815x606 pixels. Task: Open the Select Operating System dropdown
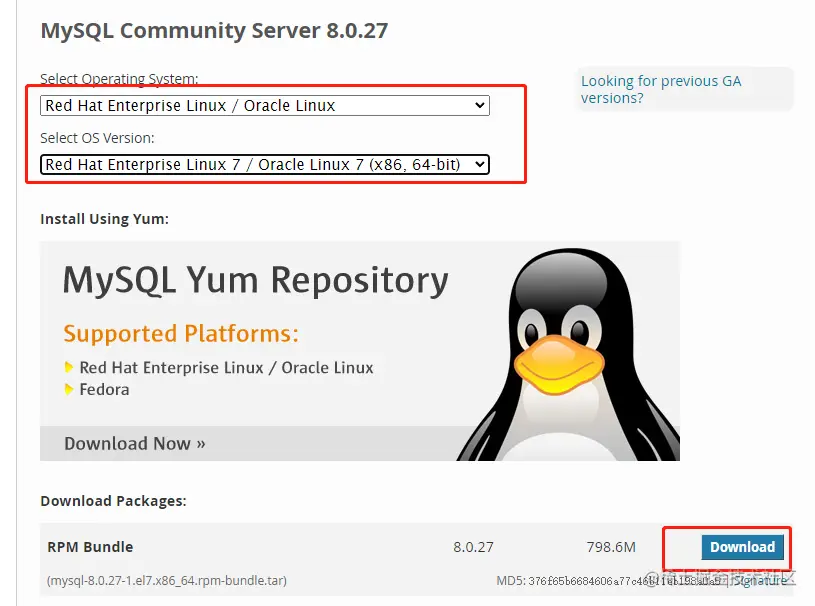coord(263,105)
